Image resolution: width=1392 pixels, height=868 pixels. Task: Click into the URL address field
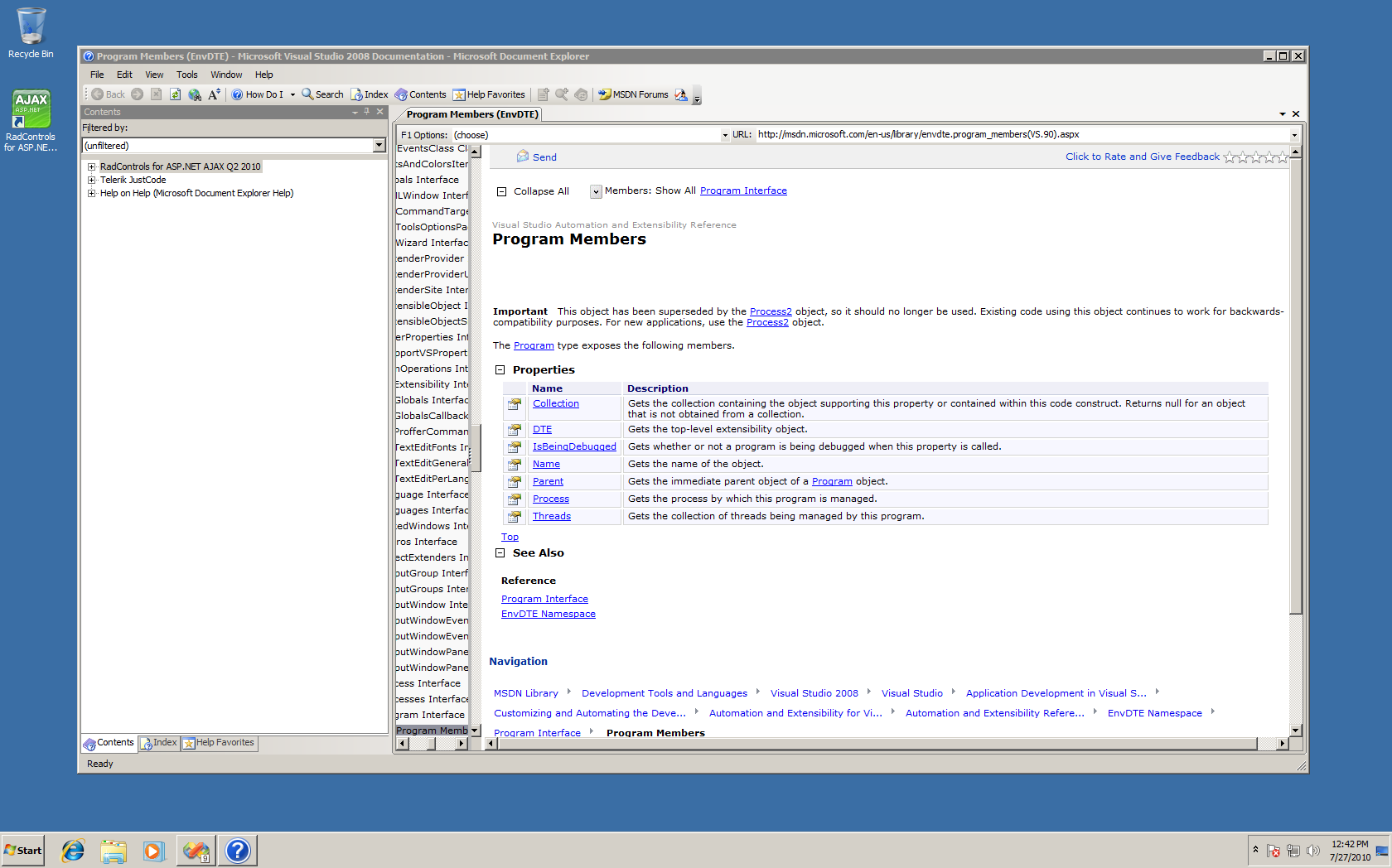click(x=1022, y=135)
